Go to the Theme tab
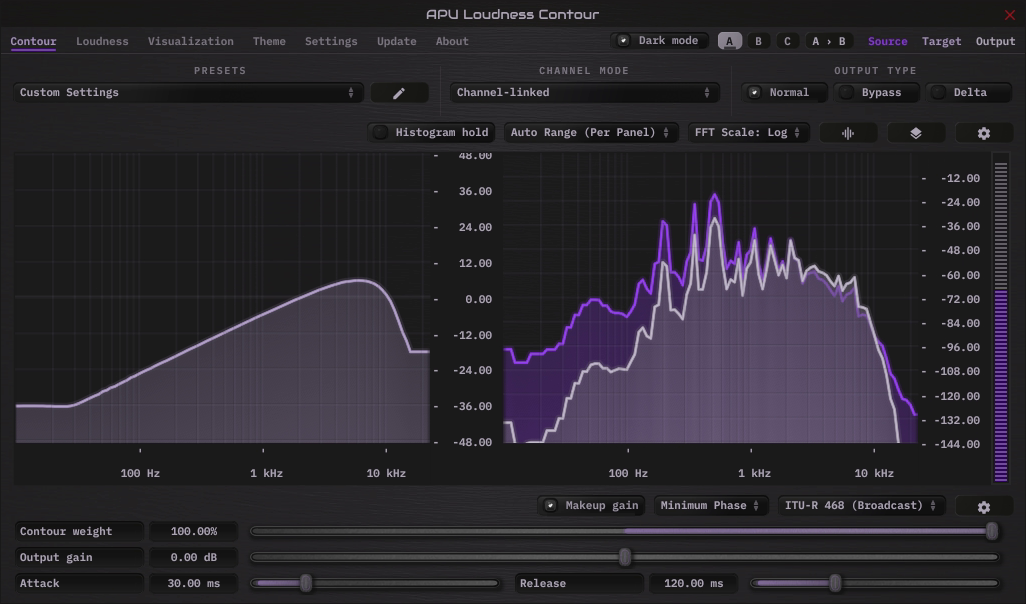This screenshot has width=1026, height=604. tap(269, 41)
